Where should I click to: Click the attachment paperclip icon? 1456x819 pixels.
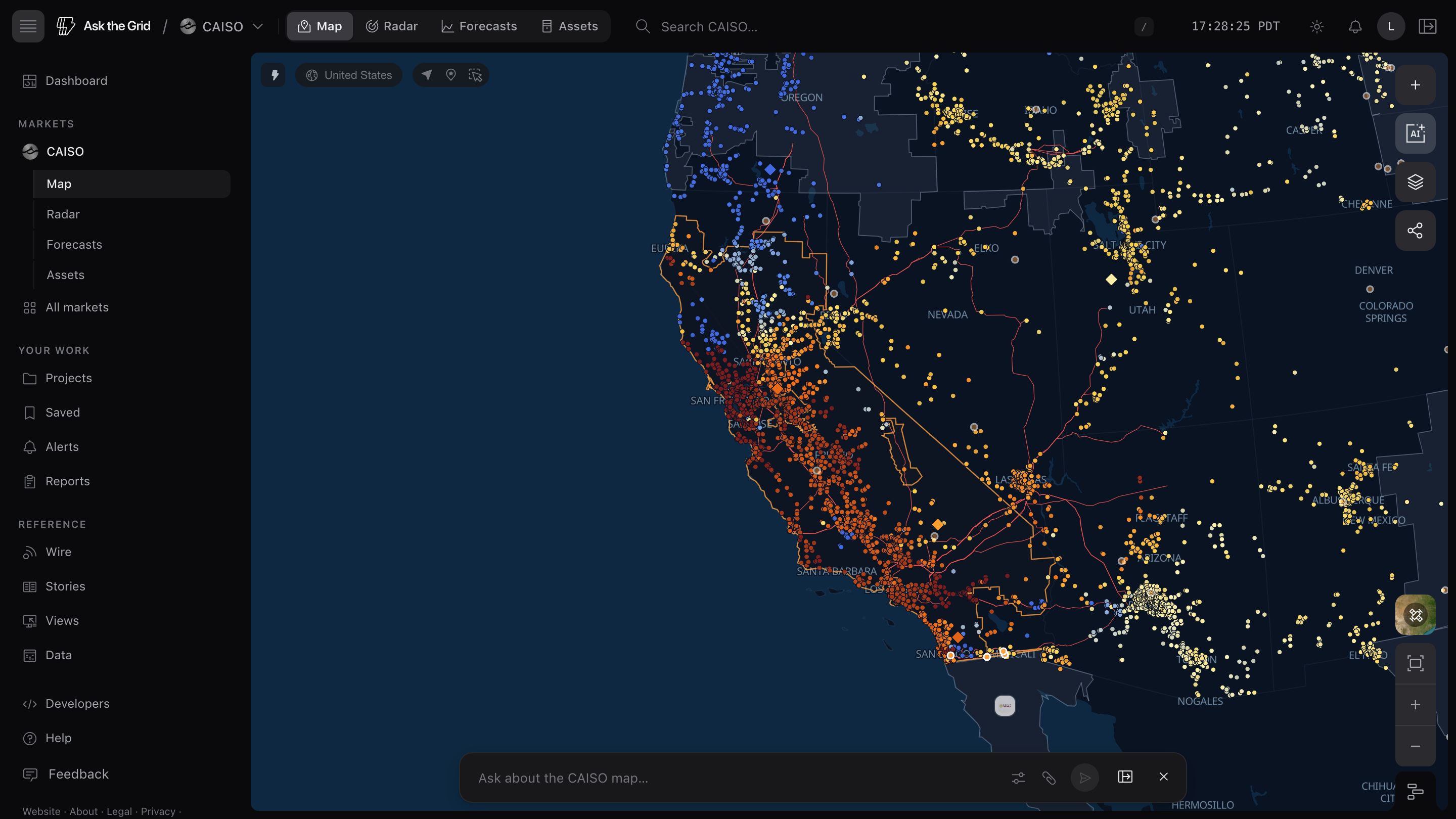tap(1049, 778)
